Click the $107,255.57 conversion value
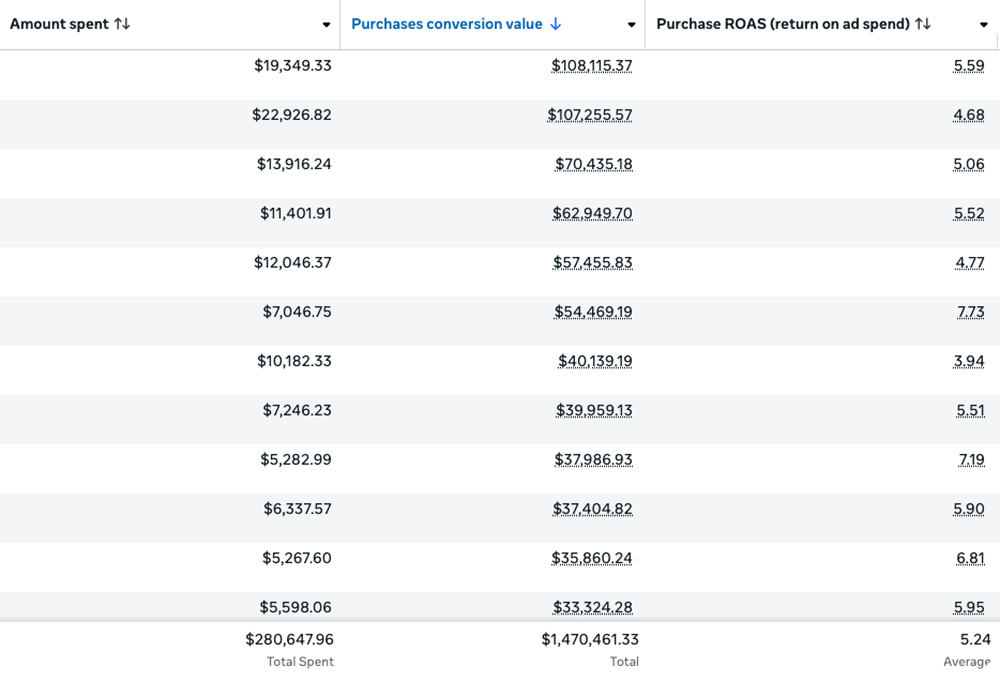1000x682 pixels. [x=589, y=115]
